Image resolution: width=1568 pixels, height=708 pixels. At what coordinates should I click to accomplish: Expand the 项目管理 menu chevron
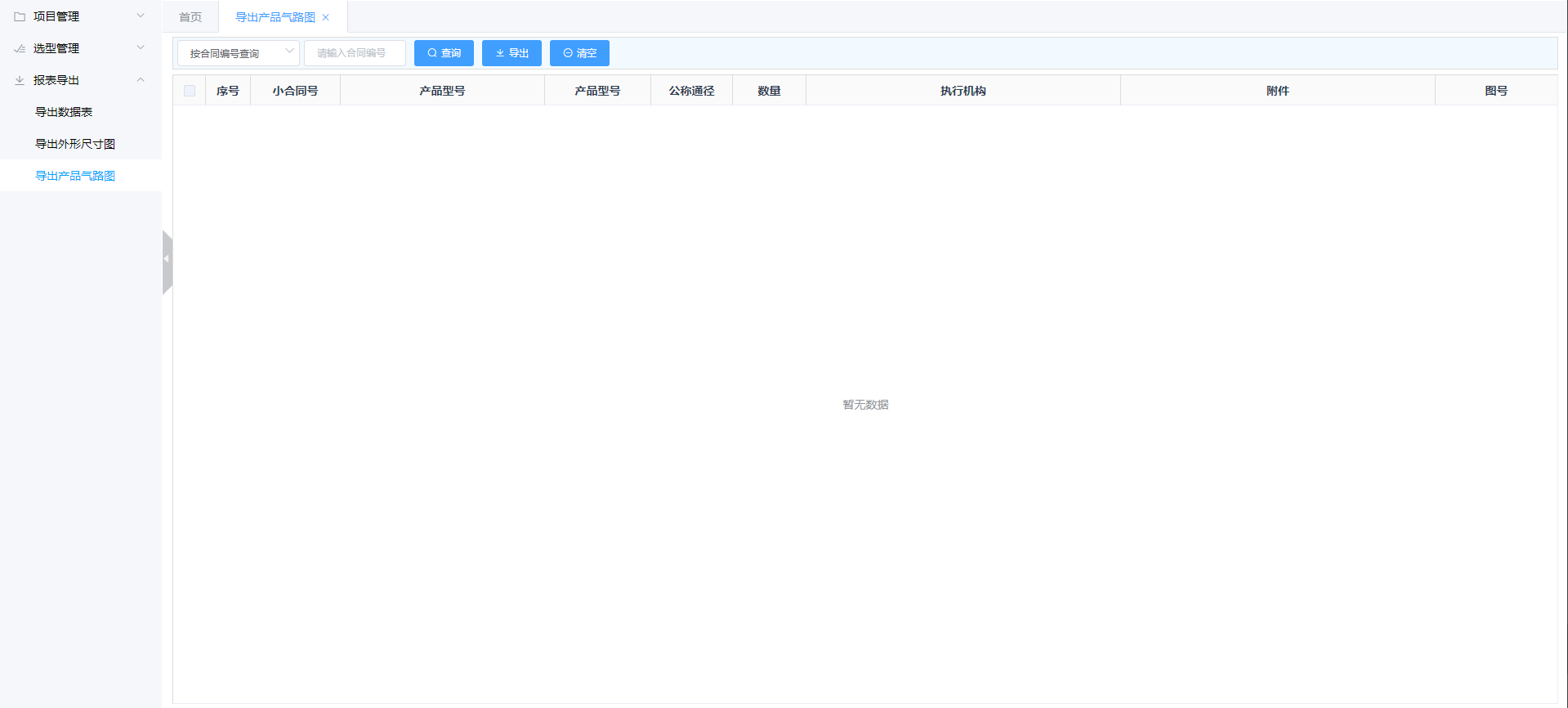click(141, 16)
